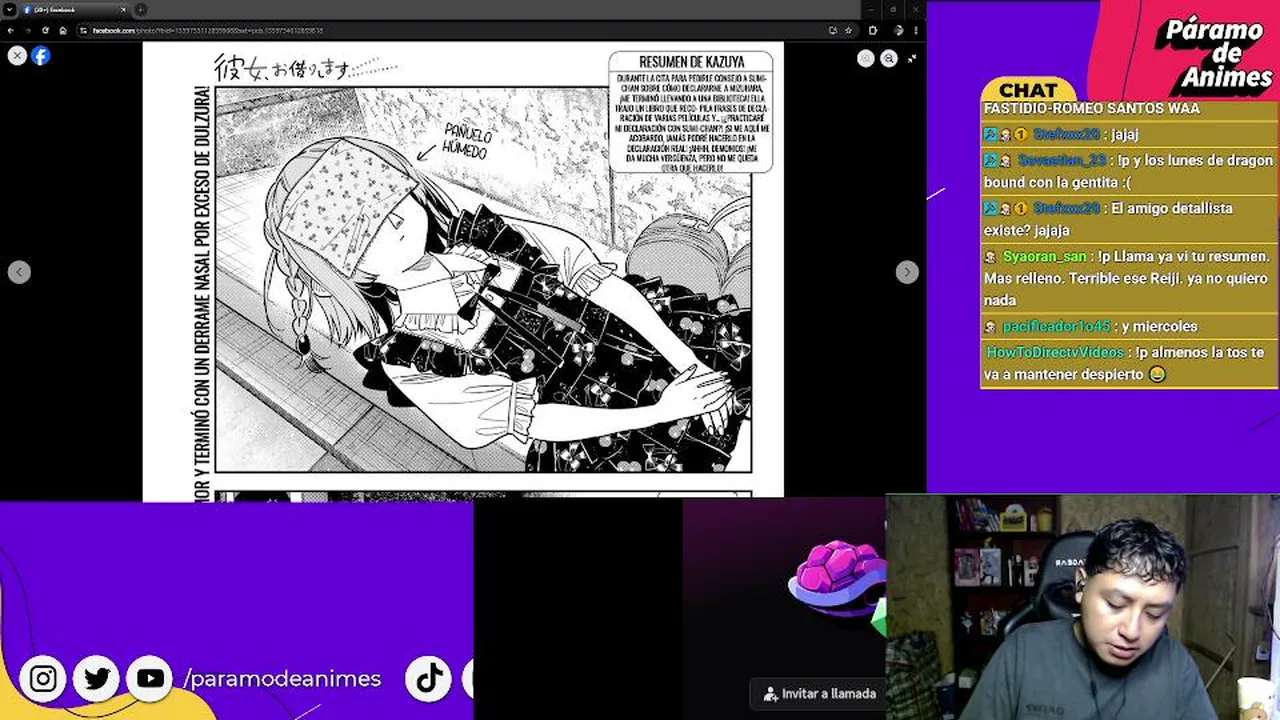Reload the Facebook page

tap(45, 31)
